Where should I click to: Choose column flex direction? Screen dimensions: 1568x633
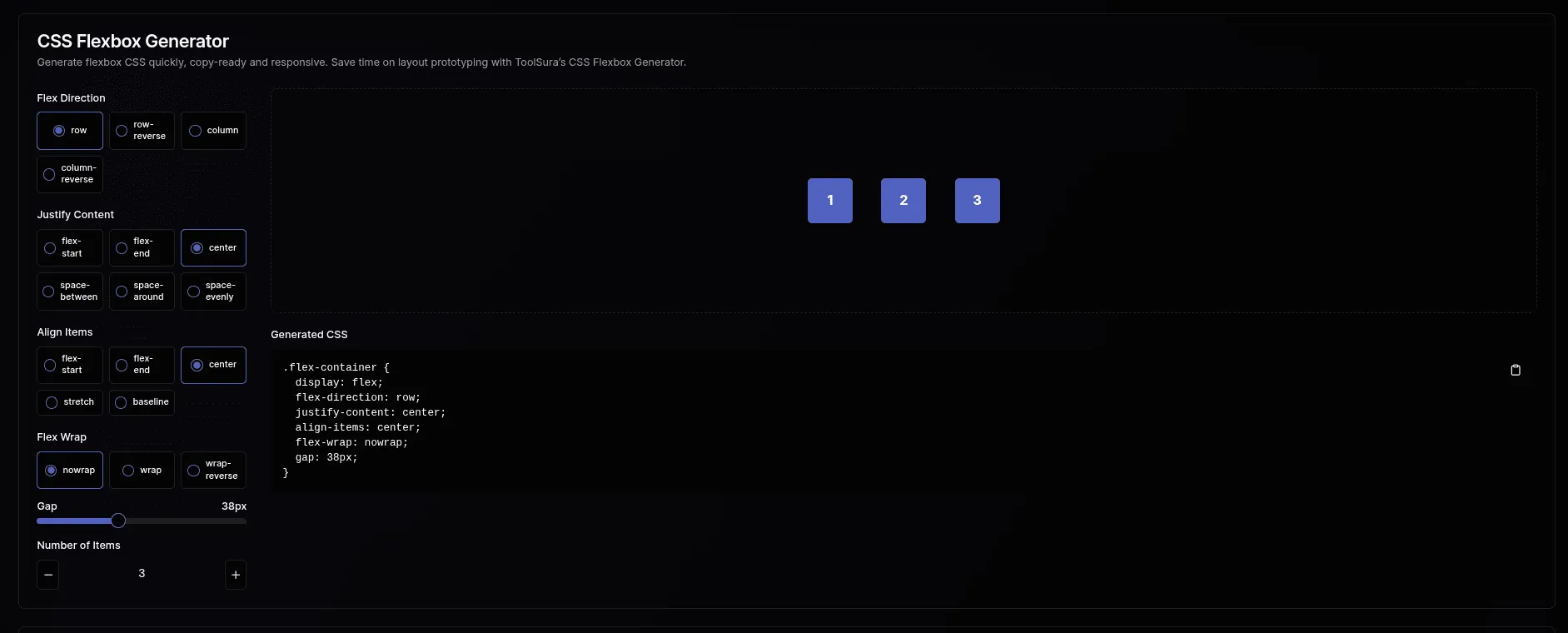[213, 131]
